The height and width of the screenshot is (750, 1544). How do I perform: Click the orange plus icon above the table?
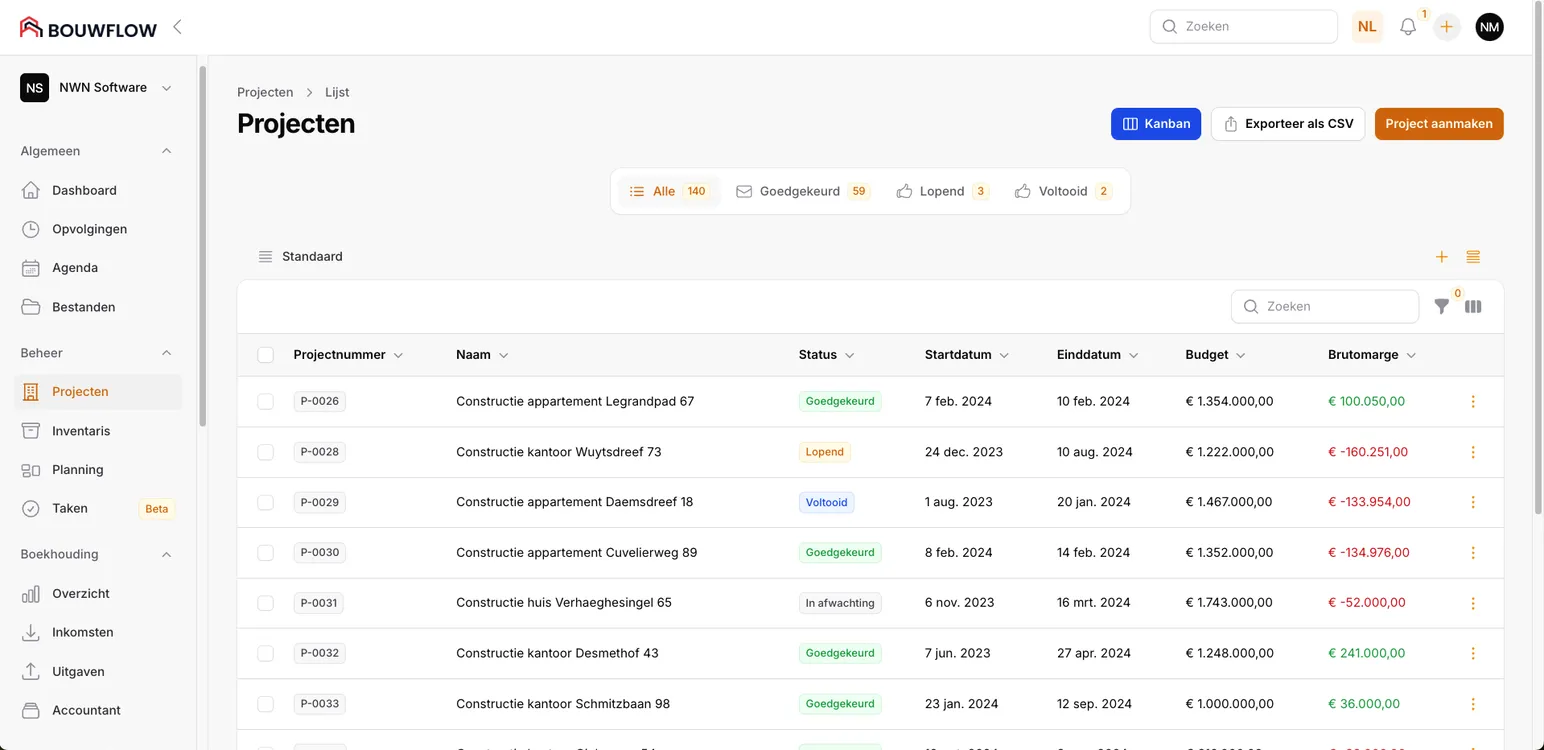coord(1441,256)
